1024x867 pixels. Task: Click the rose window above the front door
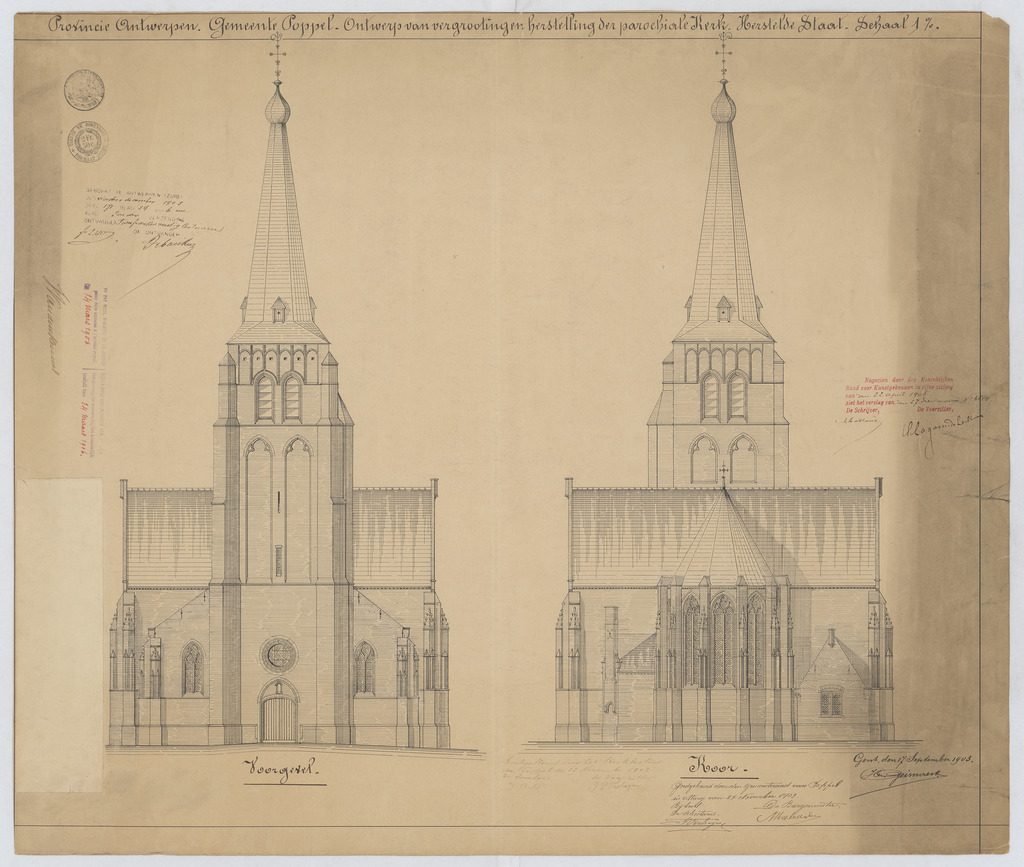279,655
